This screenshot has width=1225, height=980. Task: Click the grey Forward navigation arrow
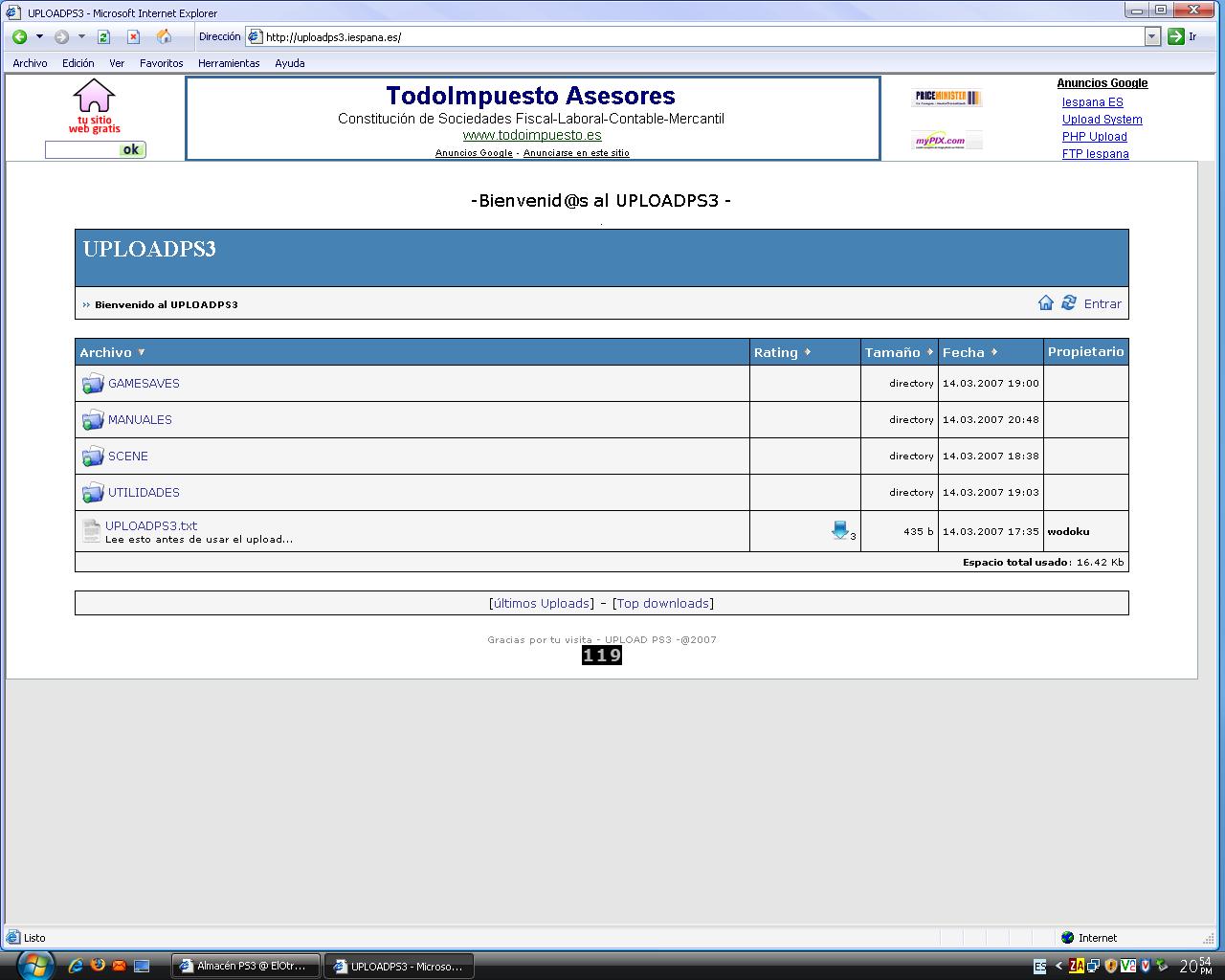tap(61, 37)
